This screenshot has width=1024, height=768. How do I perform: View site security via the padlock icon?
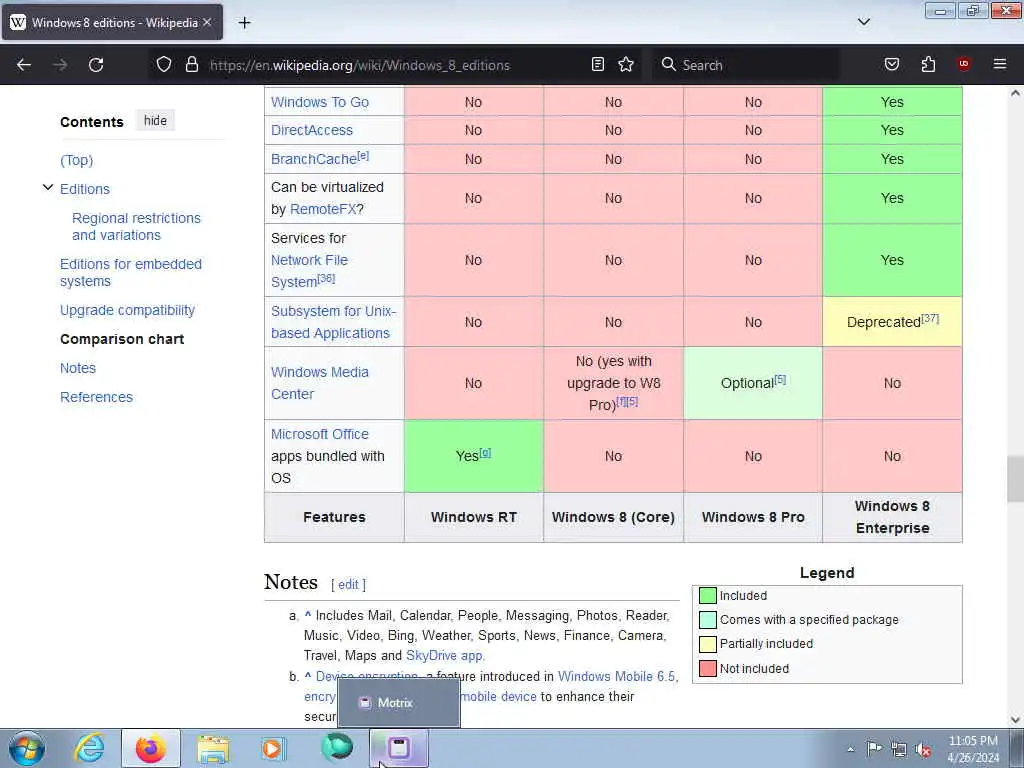tap(191, 65)
